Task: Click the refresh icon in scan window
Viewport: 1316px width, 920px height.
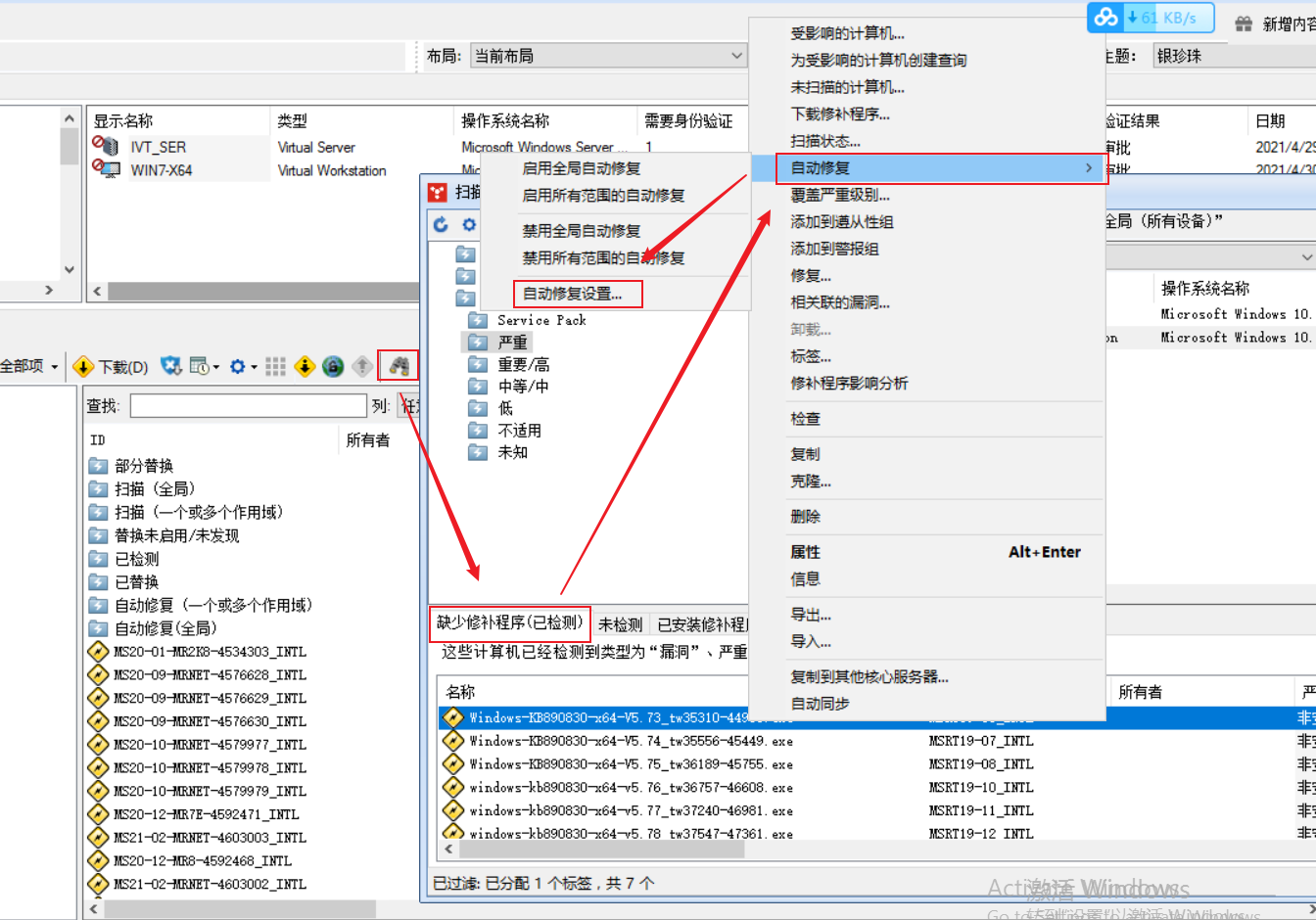Action: (x=442, y=224)
